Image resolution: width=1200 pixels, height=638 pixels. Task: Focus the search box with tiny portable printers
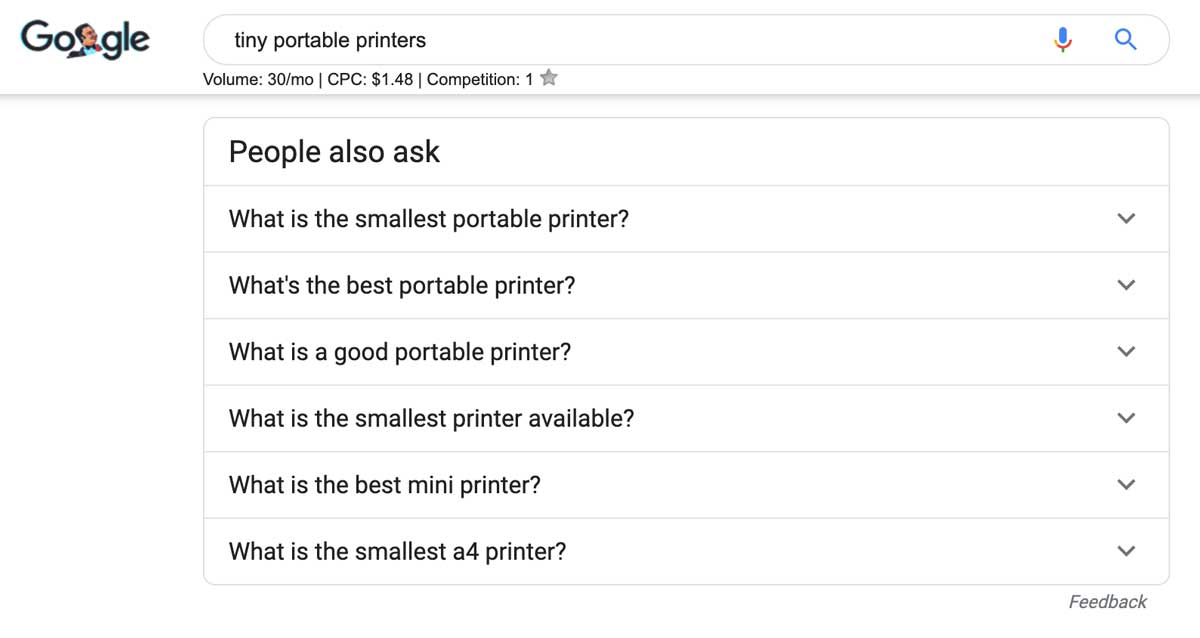630,40
